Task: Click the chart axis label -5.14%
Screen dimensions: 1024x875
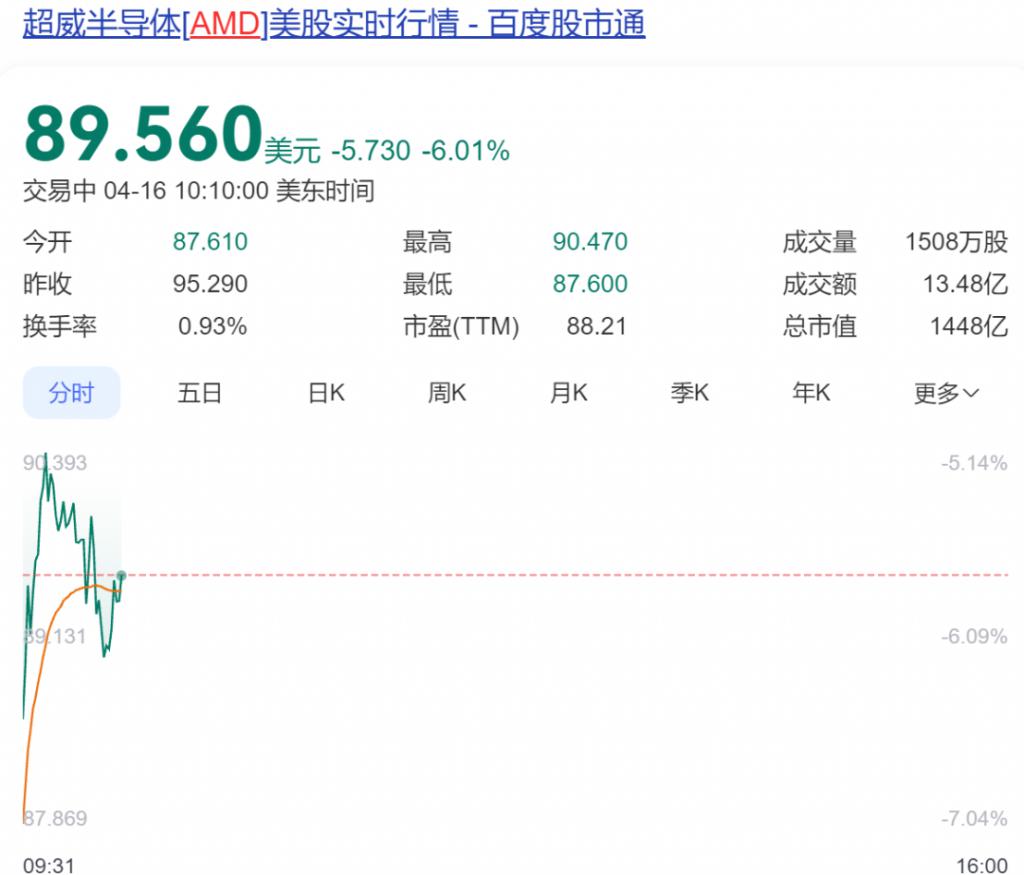Action: point(974,463)
